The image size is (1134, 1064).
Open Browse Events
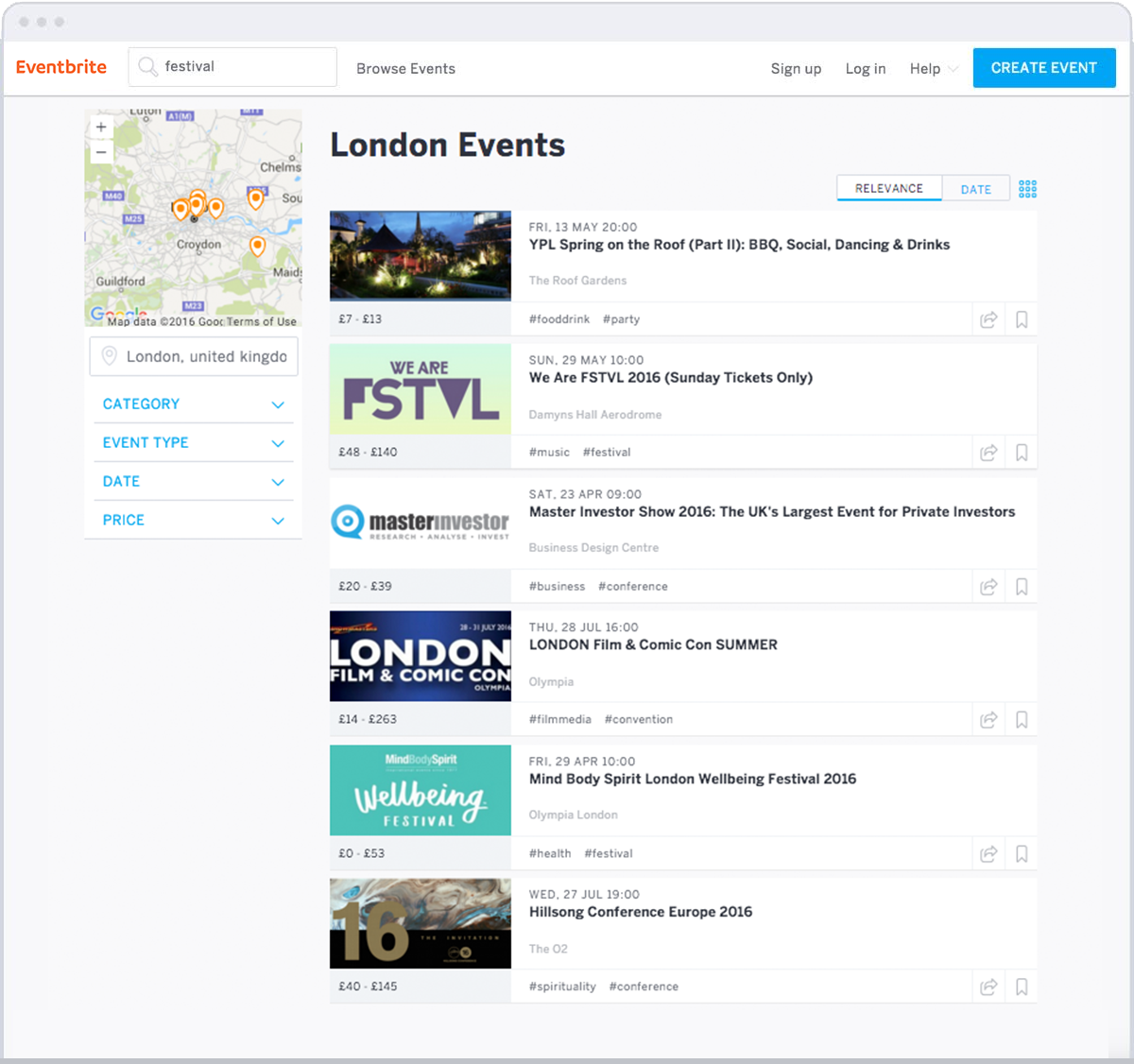(405, 68)
